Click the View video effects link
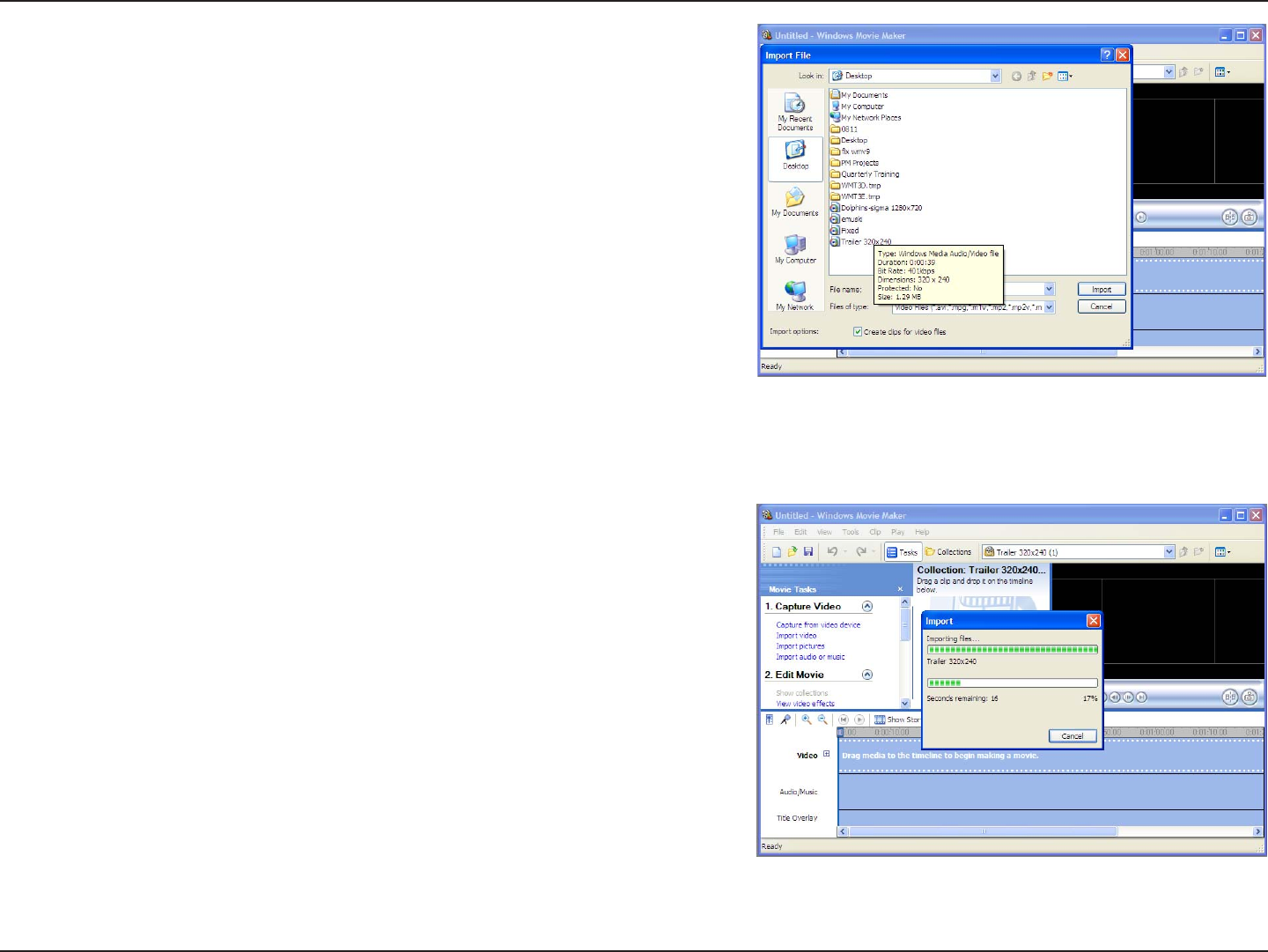 tap(805, 704)
